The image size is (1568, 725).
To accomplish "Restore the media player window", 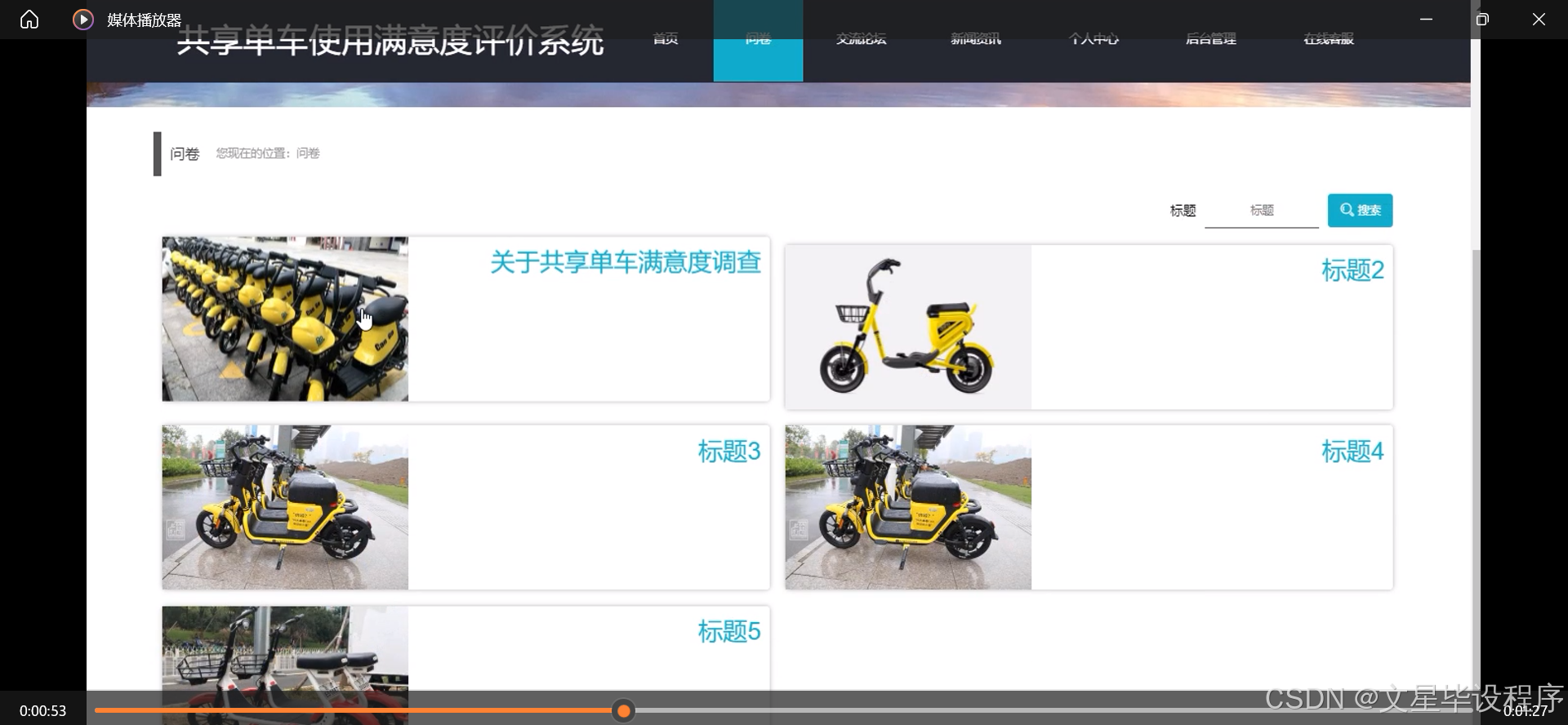I will click(1482, 19).
